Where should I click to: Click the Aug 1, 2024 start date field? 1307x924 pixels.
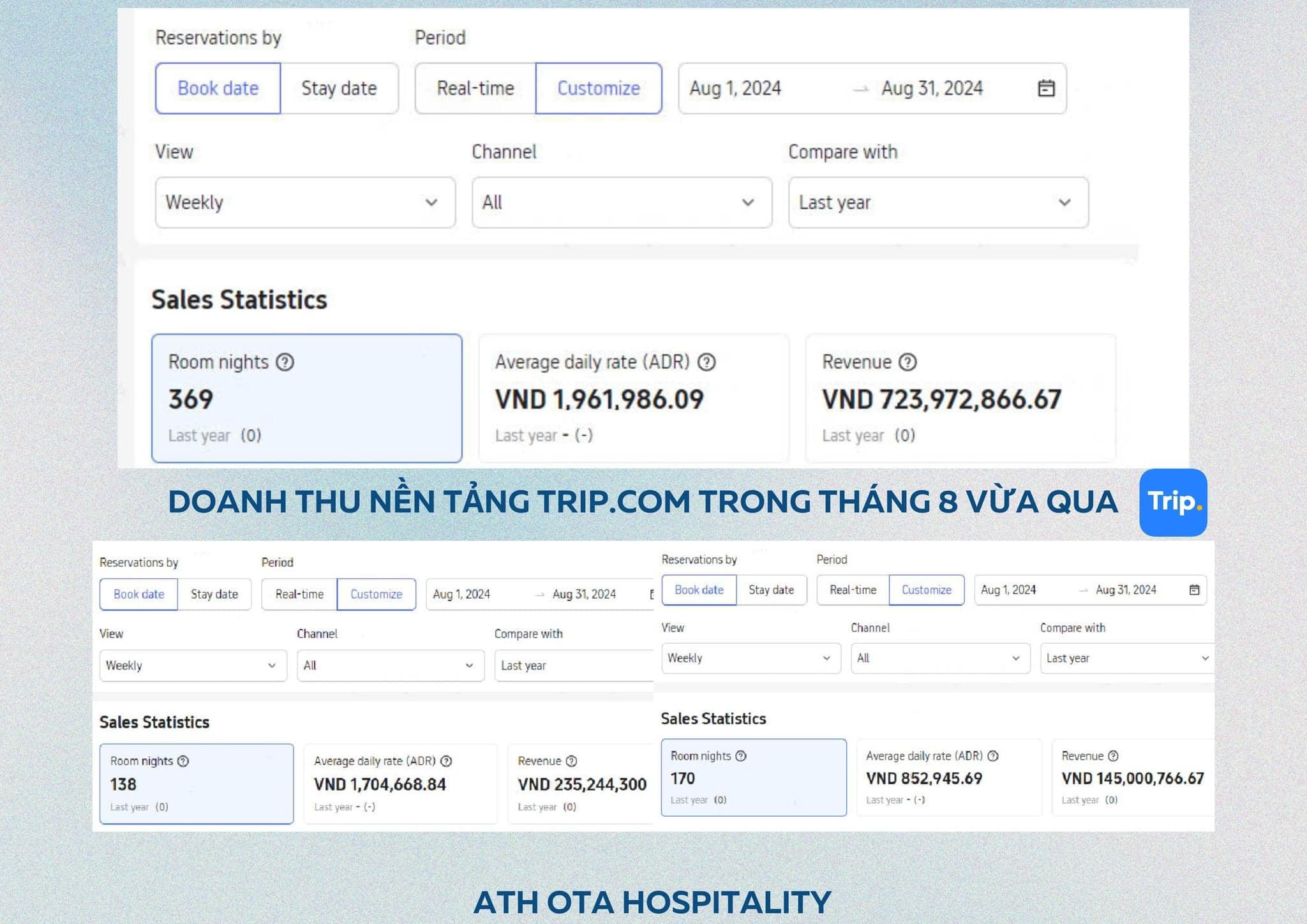tap(735, 88)
